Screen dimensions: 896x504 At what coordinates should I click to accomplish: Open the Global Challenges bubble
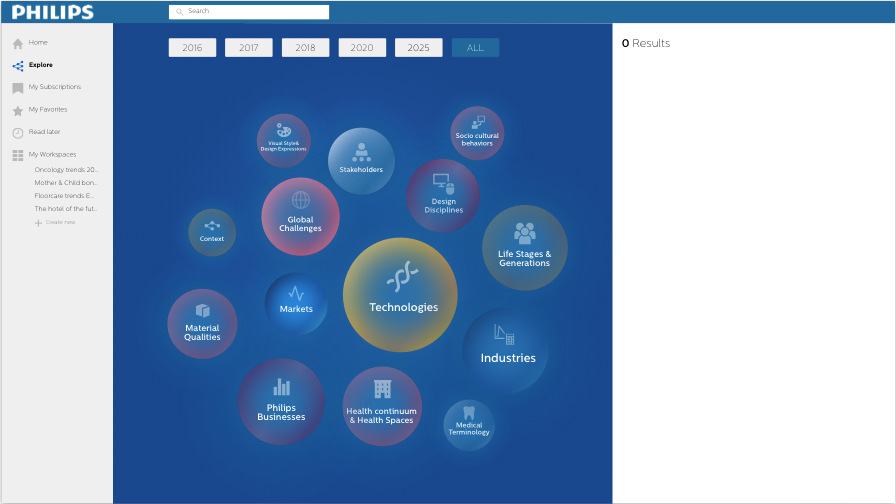[x=301, y=217]
